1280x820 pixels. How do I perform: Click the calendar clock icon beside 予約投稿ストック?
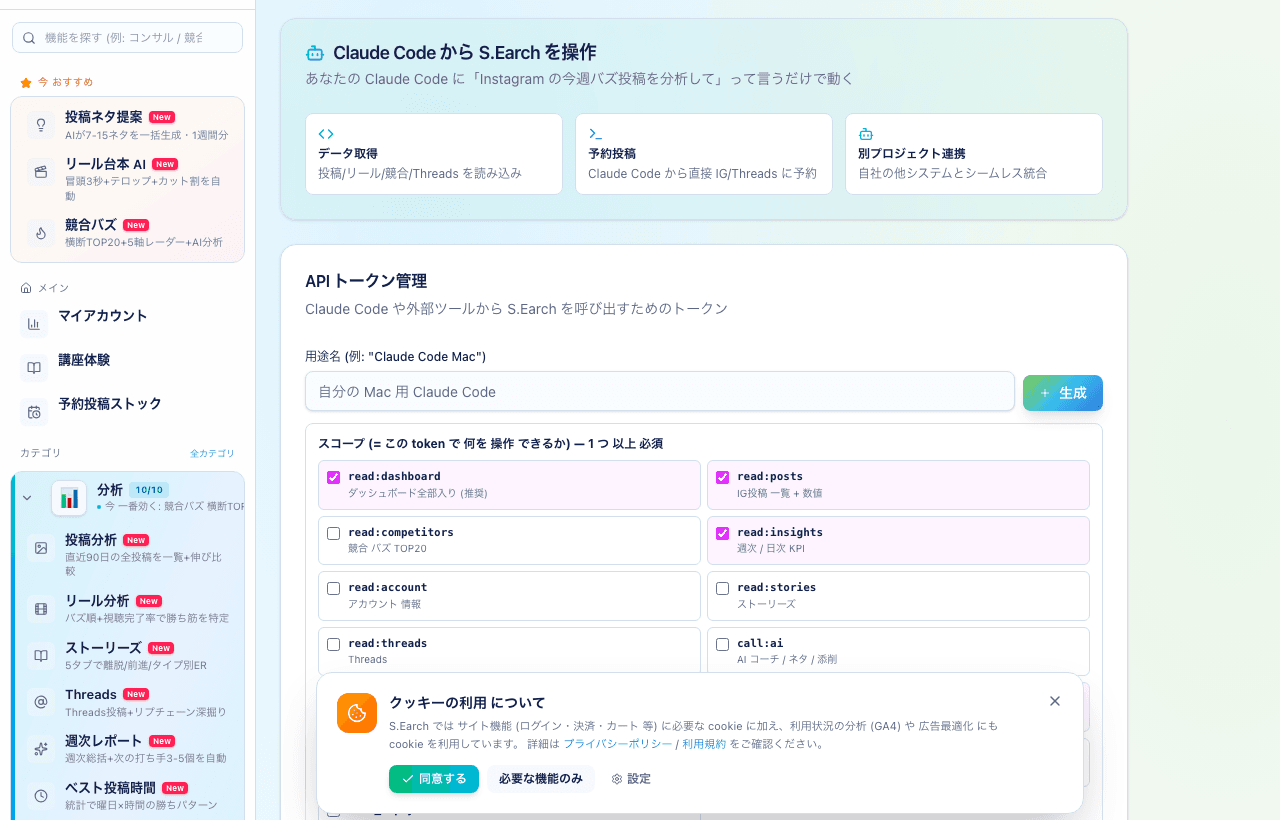coord(34,412)
